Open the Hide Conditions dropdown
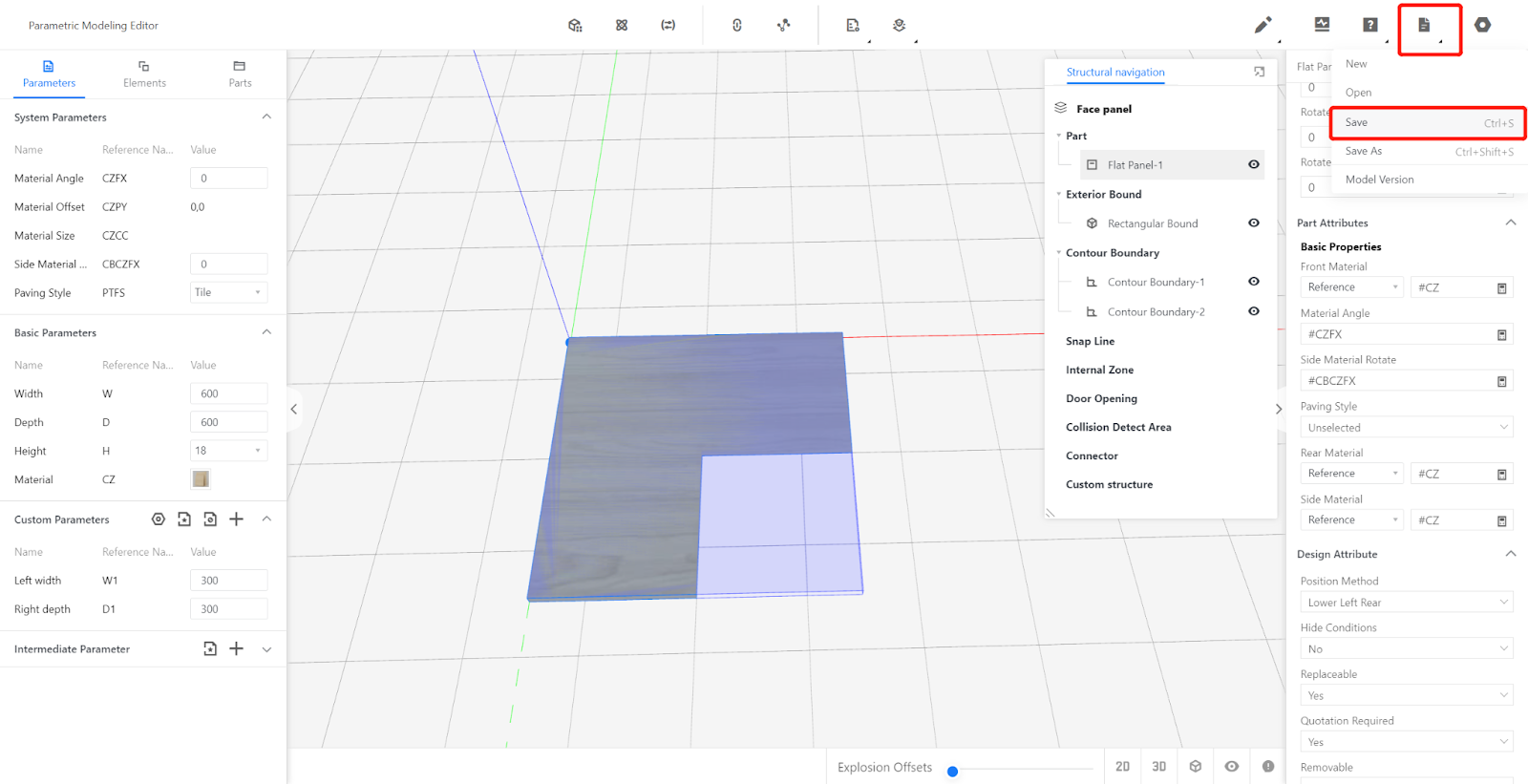1528x784 pixels. 1407,649
